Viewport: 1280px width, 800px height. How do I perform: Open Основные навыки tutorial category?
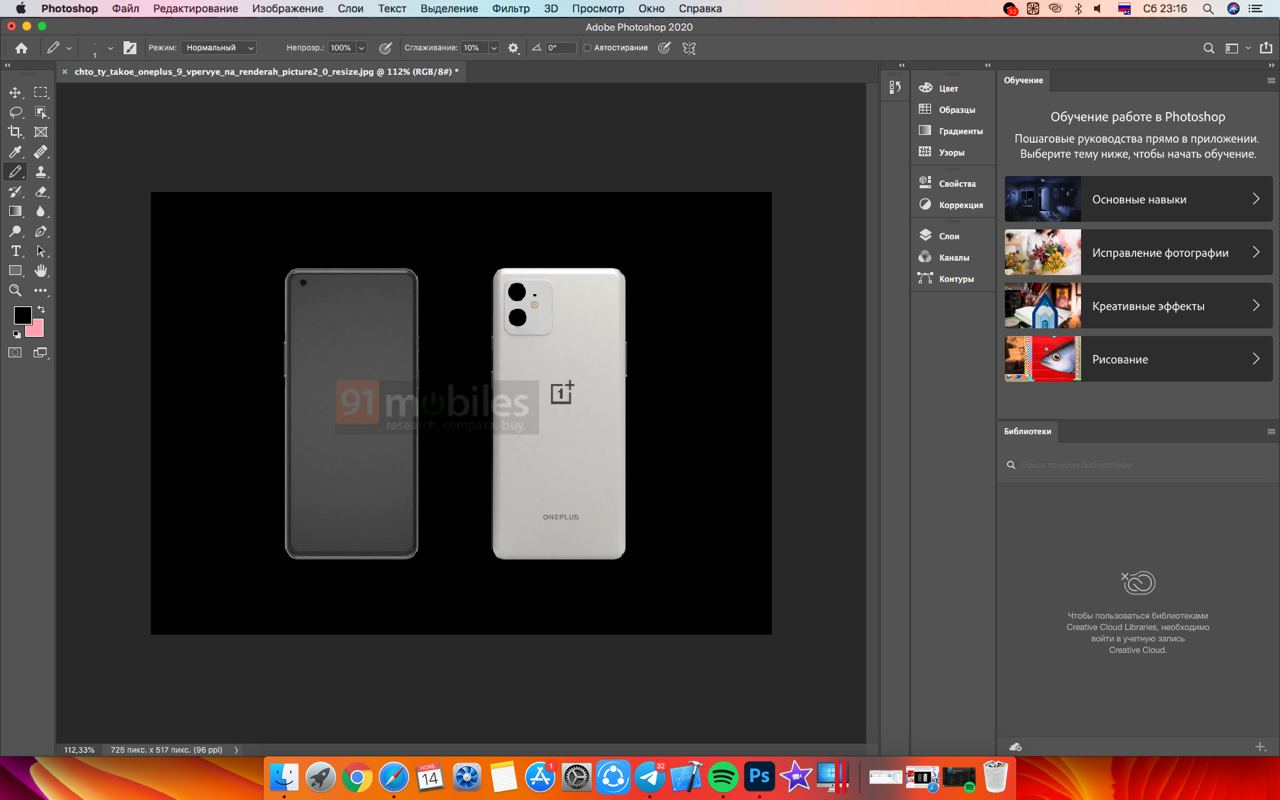click(1138, 199)
